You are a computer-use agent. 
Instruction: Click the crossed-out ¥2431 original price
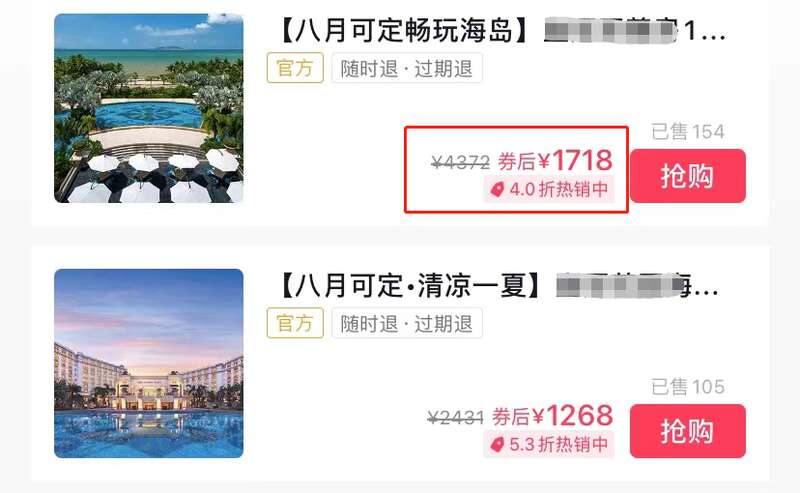point(456,418)
